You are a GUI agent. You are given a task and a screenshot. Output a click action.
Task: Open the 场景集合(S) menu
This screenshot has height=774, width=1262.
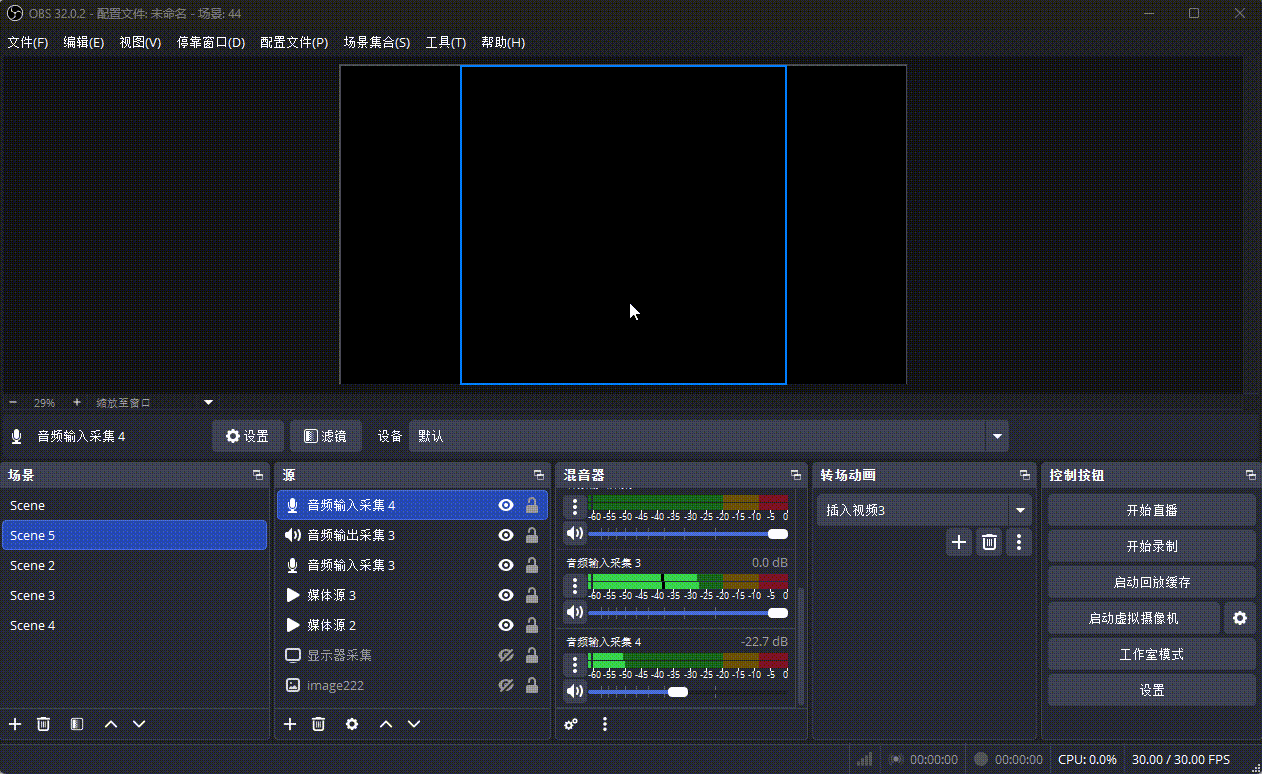point(377,42)
